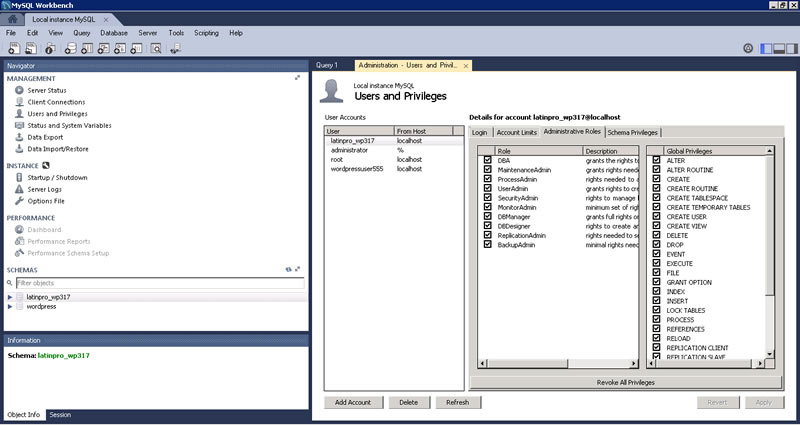Expand the Management section maximize arrows
The width and height of the screenshot is (800, 425).
pos(297,78)
